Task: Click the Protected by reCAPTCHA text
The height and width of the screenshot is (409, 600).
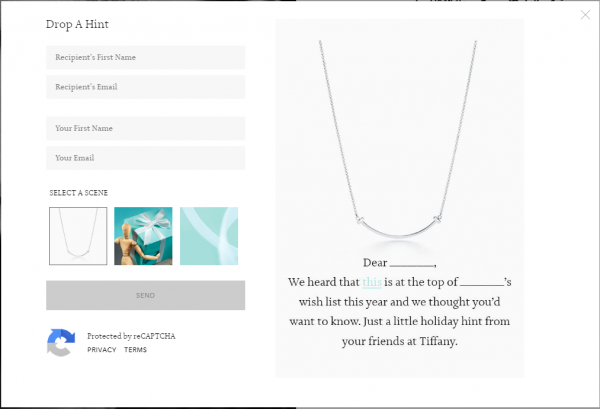Action: [x=131, y=336]
